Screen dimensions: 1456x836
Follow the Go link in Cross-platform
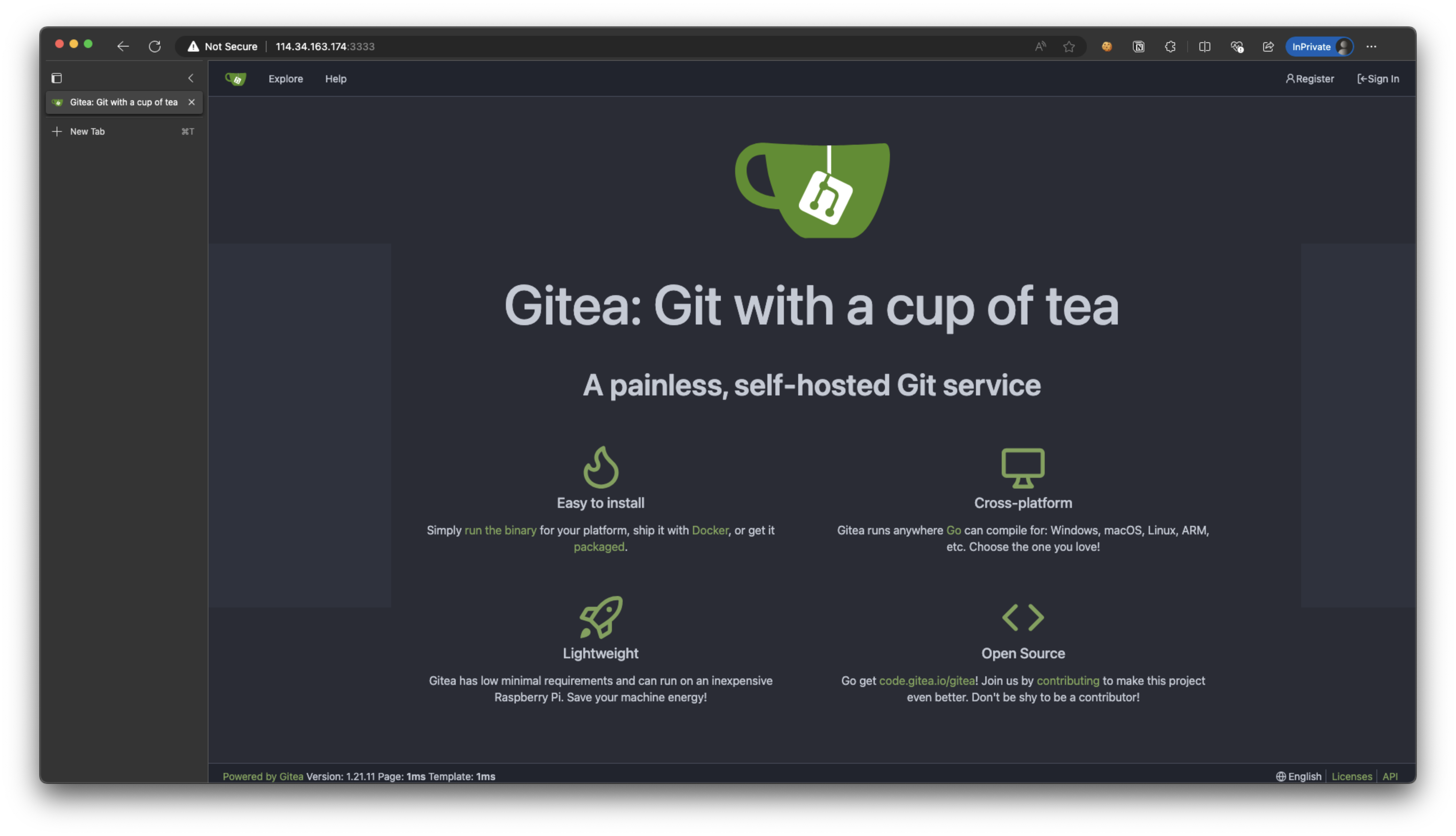click(x=953, y=530)
